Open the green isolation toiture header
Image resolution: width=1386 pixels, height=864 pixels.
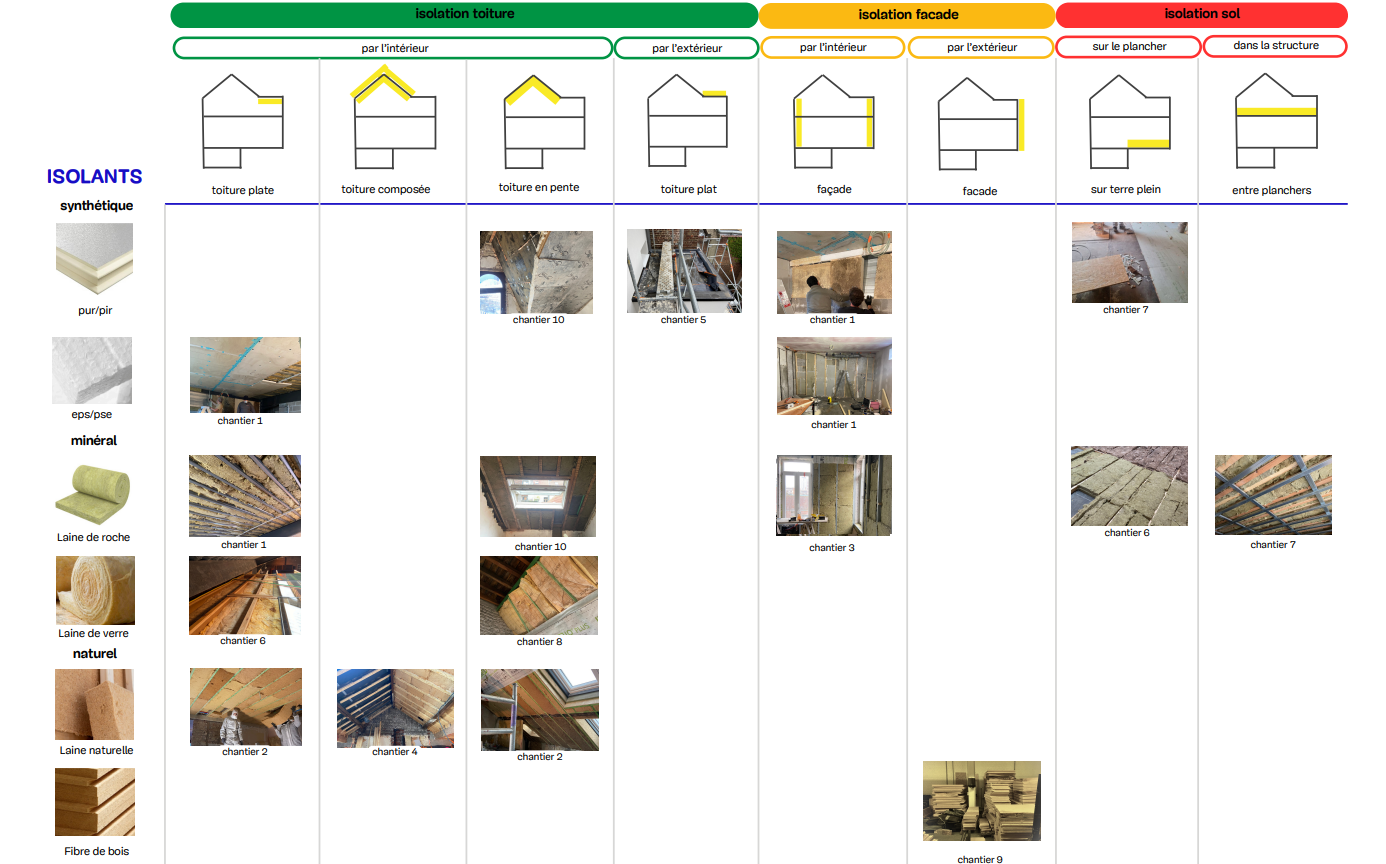[x=464, y=15]
